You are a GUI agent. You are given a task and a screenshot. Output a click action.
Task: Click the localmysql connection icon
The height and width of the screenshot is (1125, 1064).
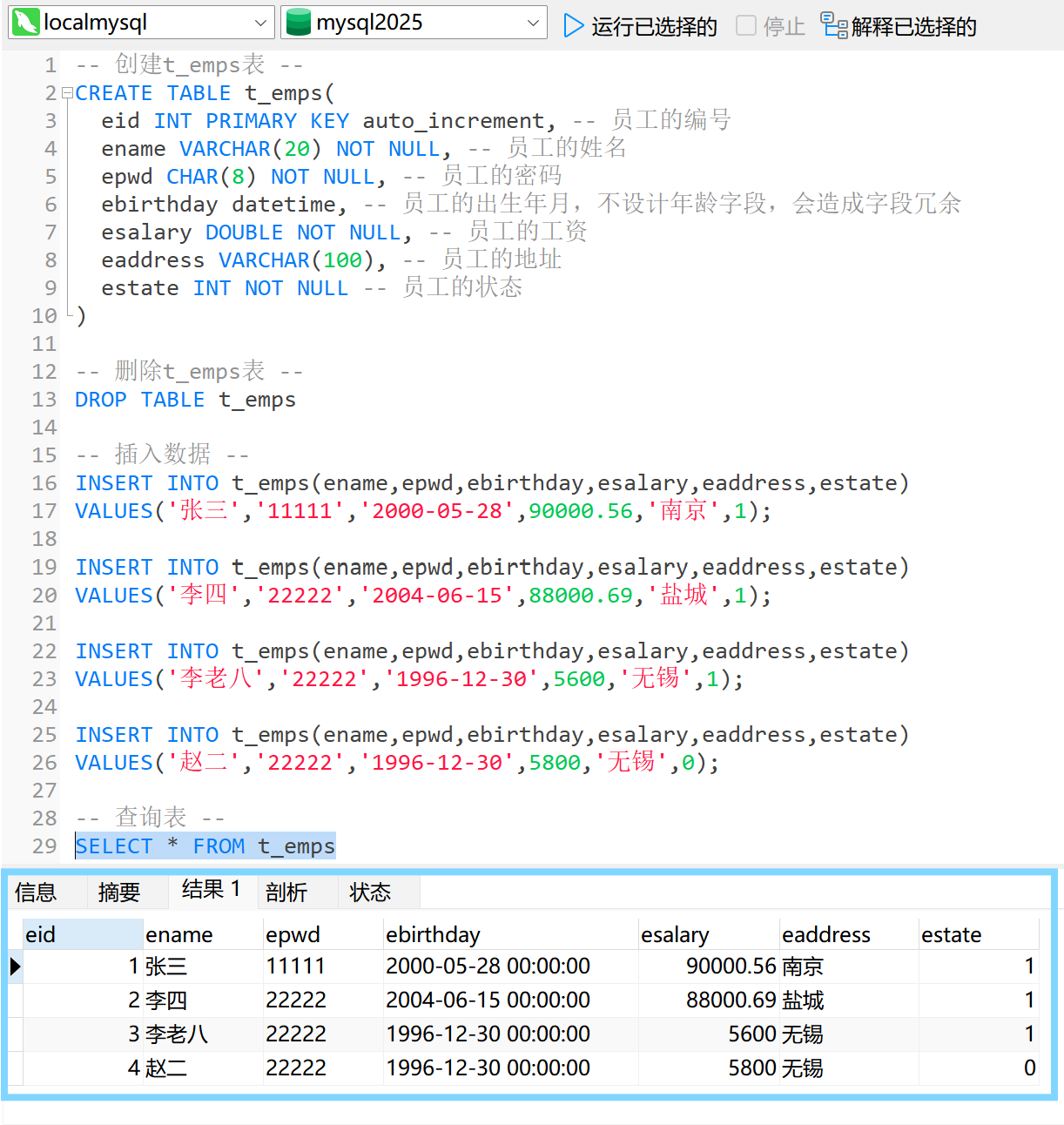point(26,23)
